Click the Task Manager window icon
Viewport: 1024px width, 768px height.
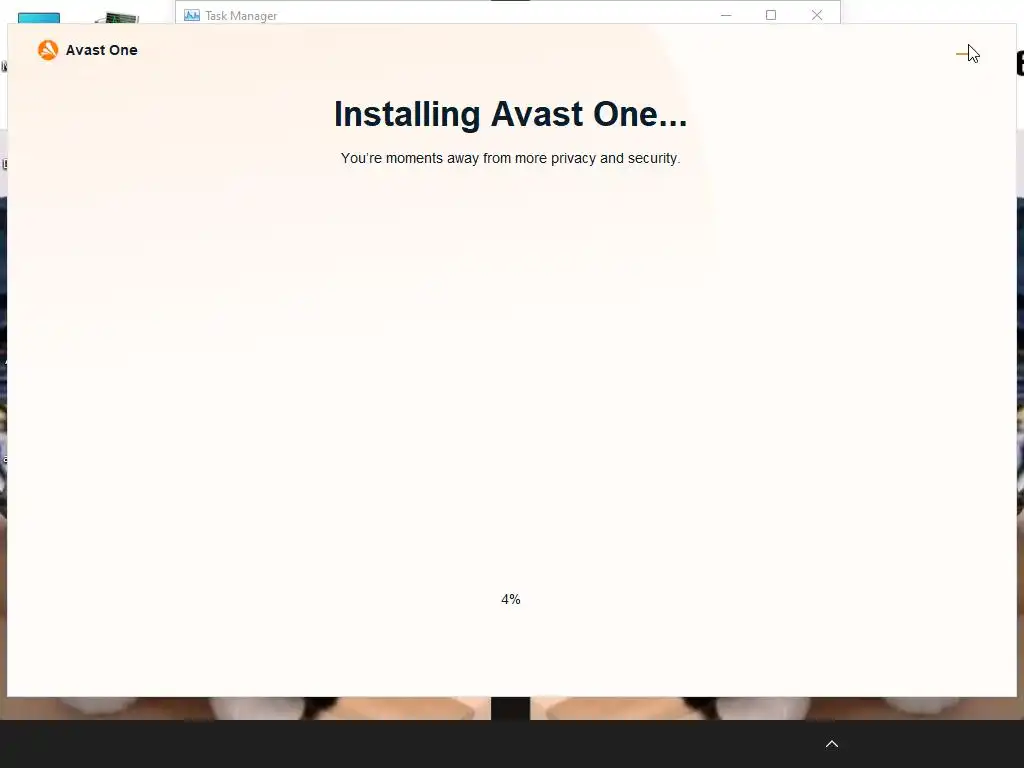[191, 15]
